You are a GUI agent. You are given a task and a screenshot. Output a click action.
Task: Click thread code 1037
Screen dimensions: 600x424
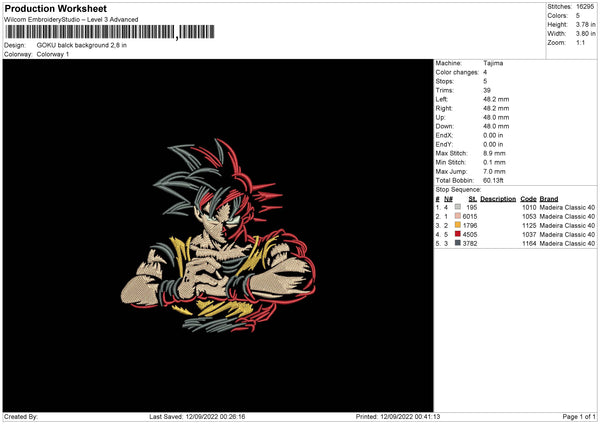(x=529, y=235)
